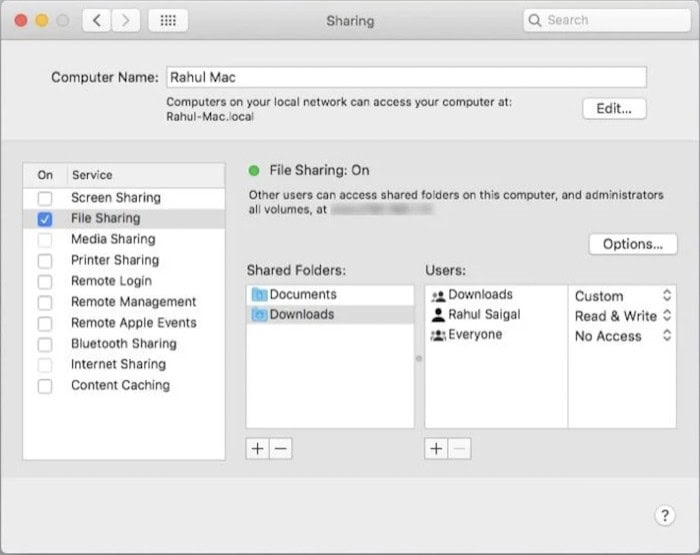The width and height of the screenshot is (700, 555).
Task: Click Edit… button for local hostname
Action: pos(614,108)
